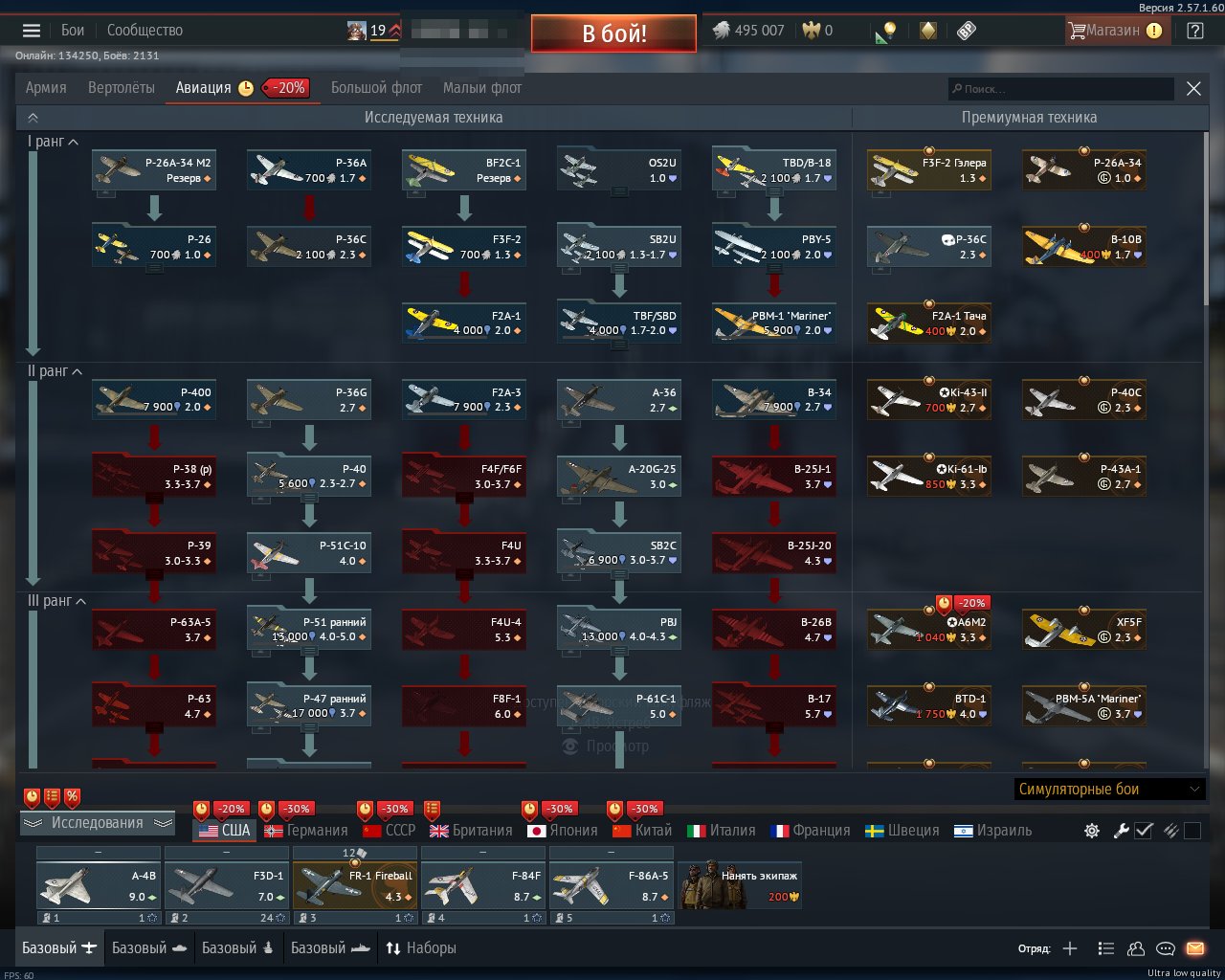Open the Сообщество menu
The height and width of the screenshot is (980, 1225).
click(145, 31)
